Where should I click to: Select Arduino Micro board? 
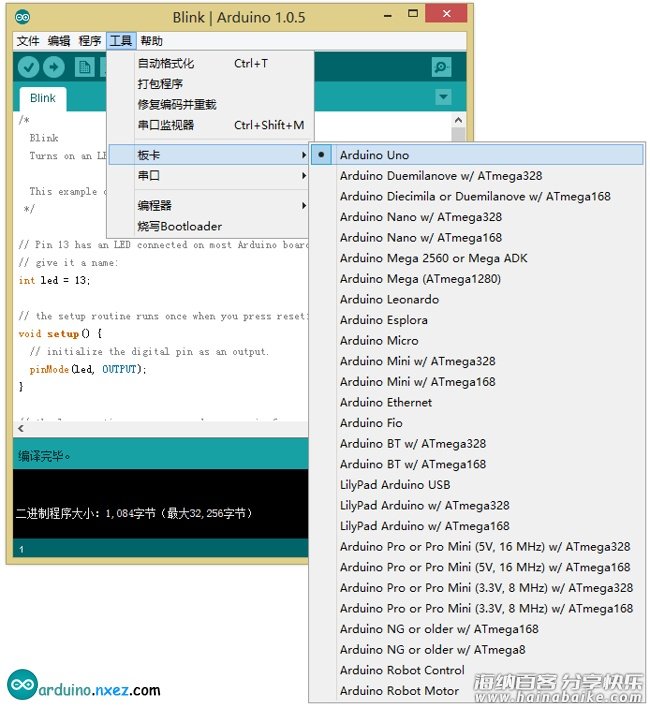pos(478,340)
